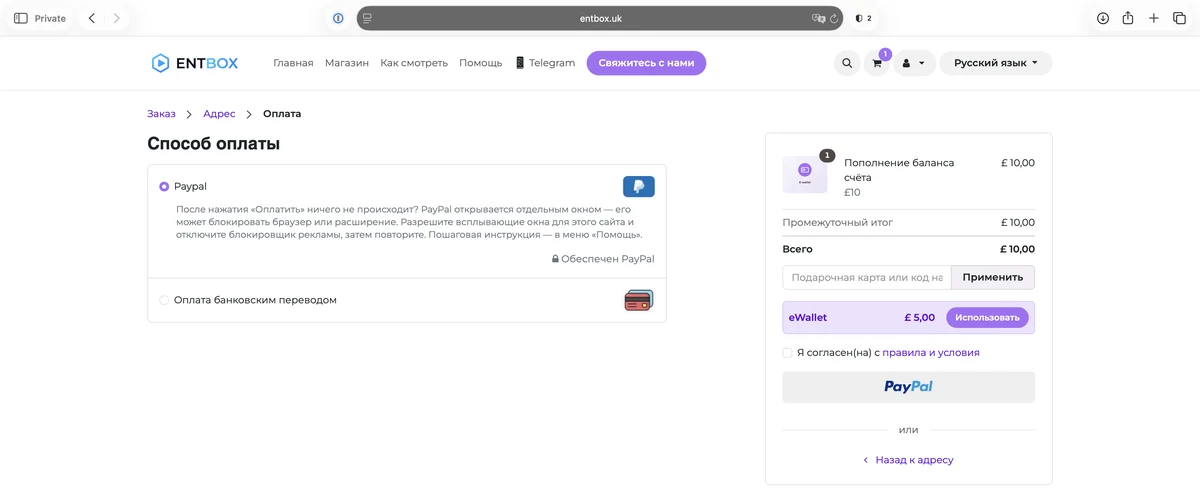Click the PayPal logo badge
This screenshot has height=498, width=1200.
(x=638, y=187)
